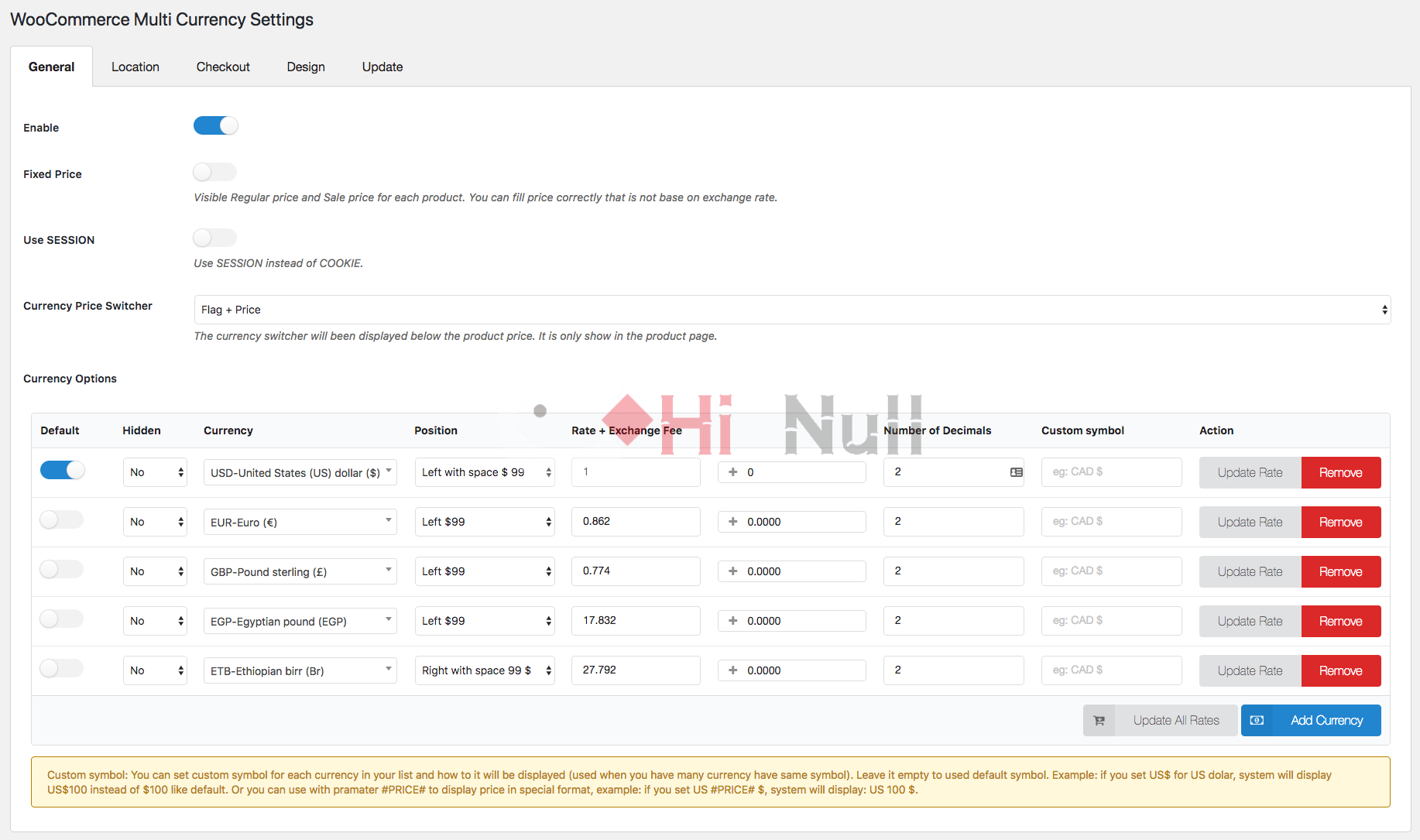Open the USD-United States dollar currency dropdown
The height and width of the screenshot is (840, 1420).
[300, 472]
